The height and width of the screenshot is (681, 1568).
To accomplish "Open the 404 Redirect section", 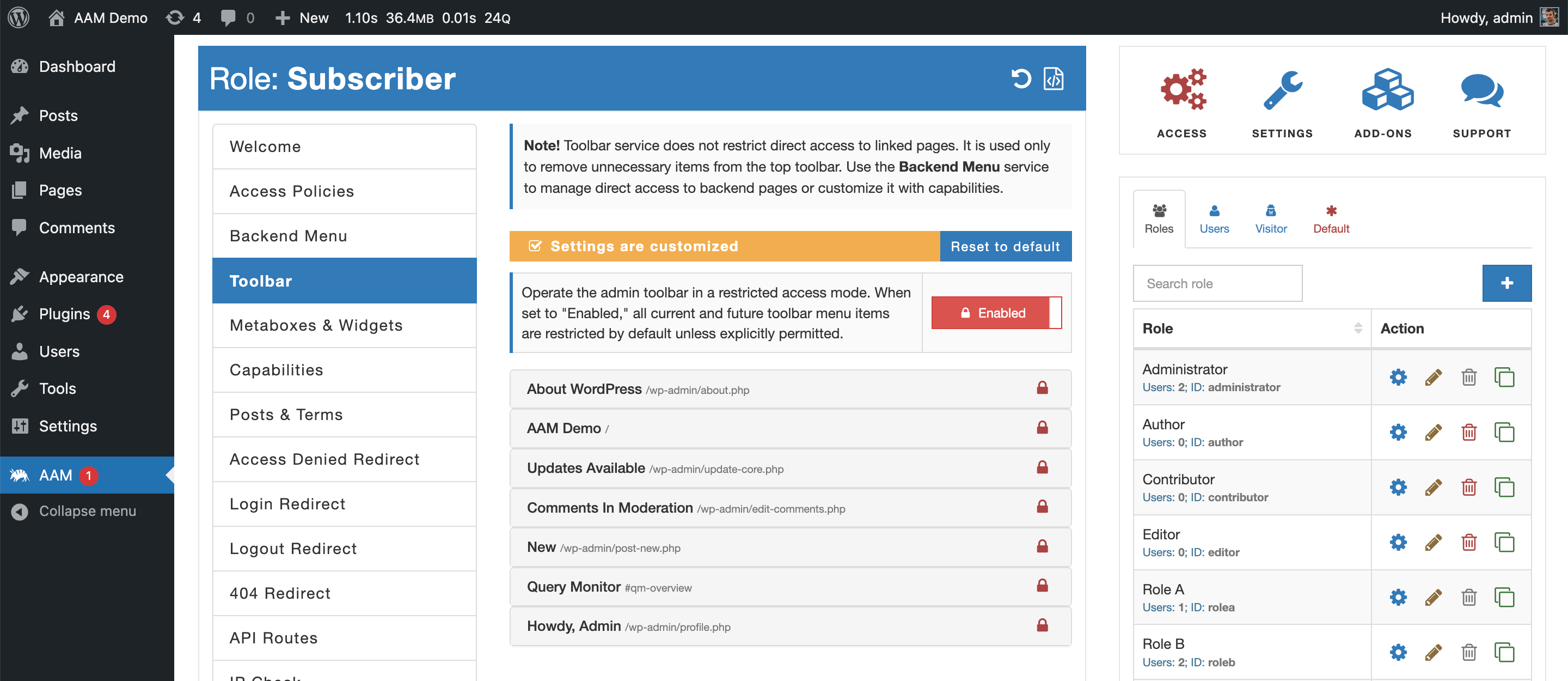I will pyautogui.click(x=344, y=593).
